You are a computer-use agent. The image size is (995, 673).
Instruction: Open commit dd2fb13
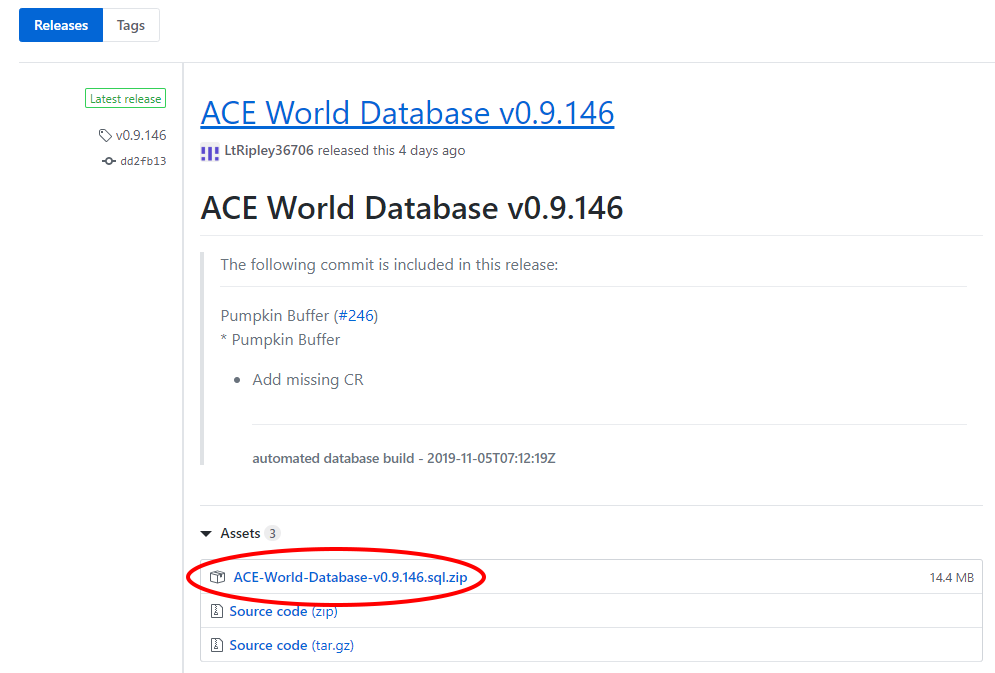[143, 161]
